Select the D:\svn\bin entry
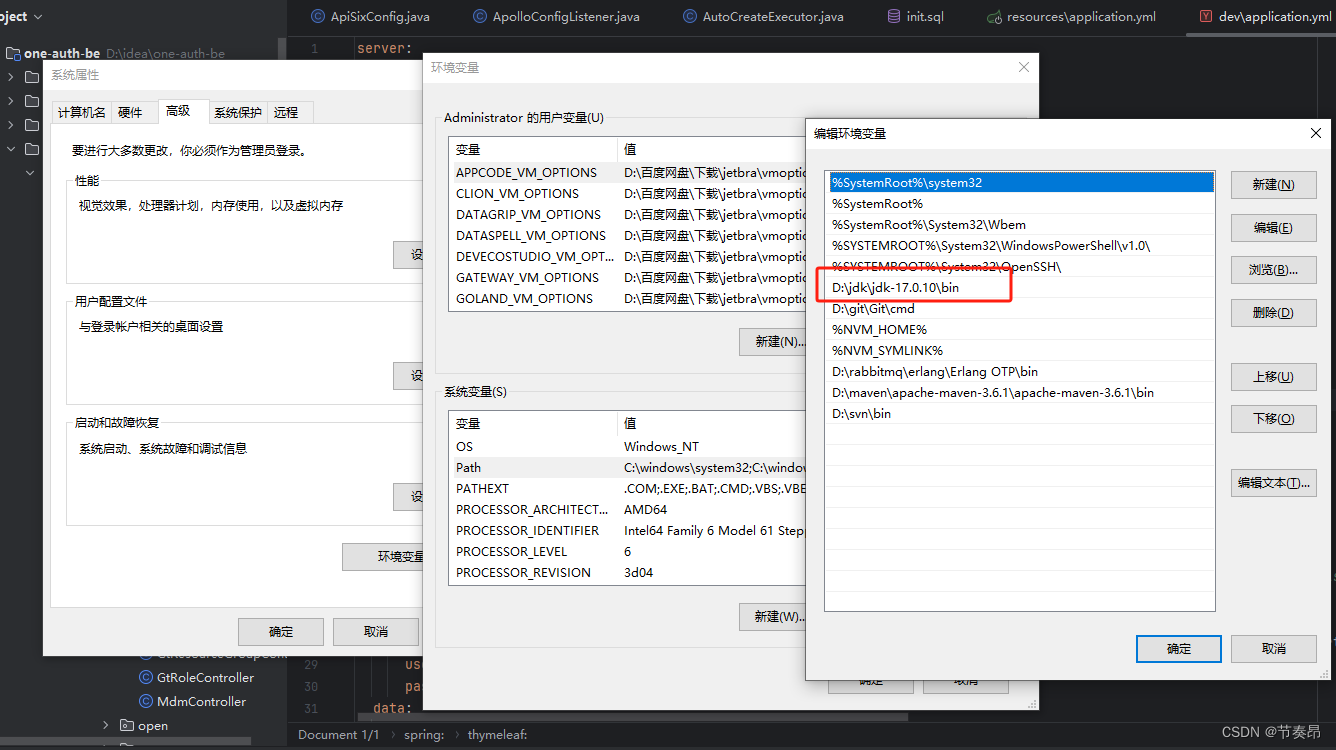Image resolution: width=1336 pixels, height=750 pixels. point(1020,413)
